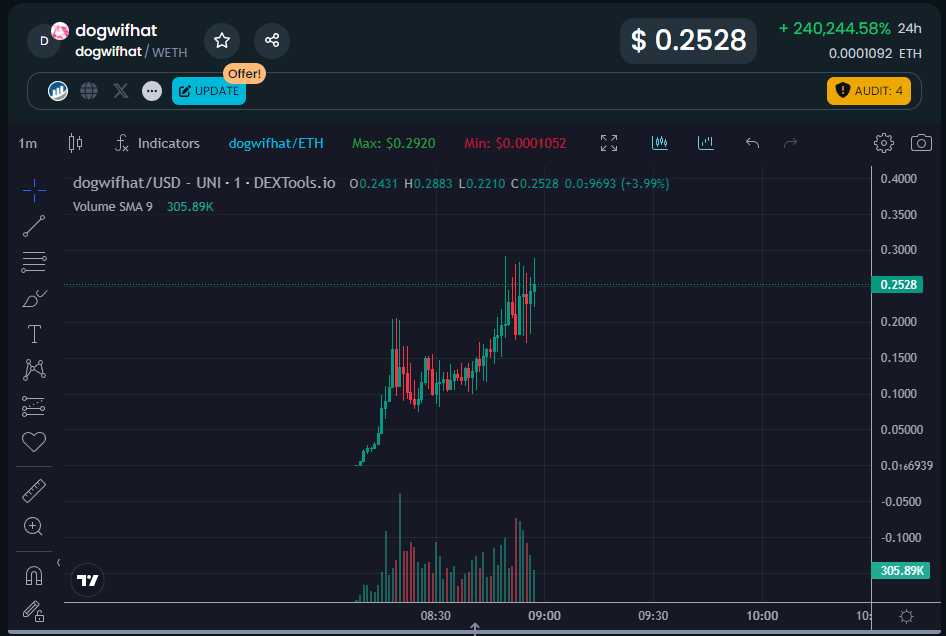Click the 24h percentage change value
This screenshot has height=636, width=946.
click(x=834, y=28)
